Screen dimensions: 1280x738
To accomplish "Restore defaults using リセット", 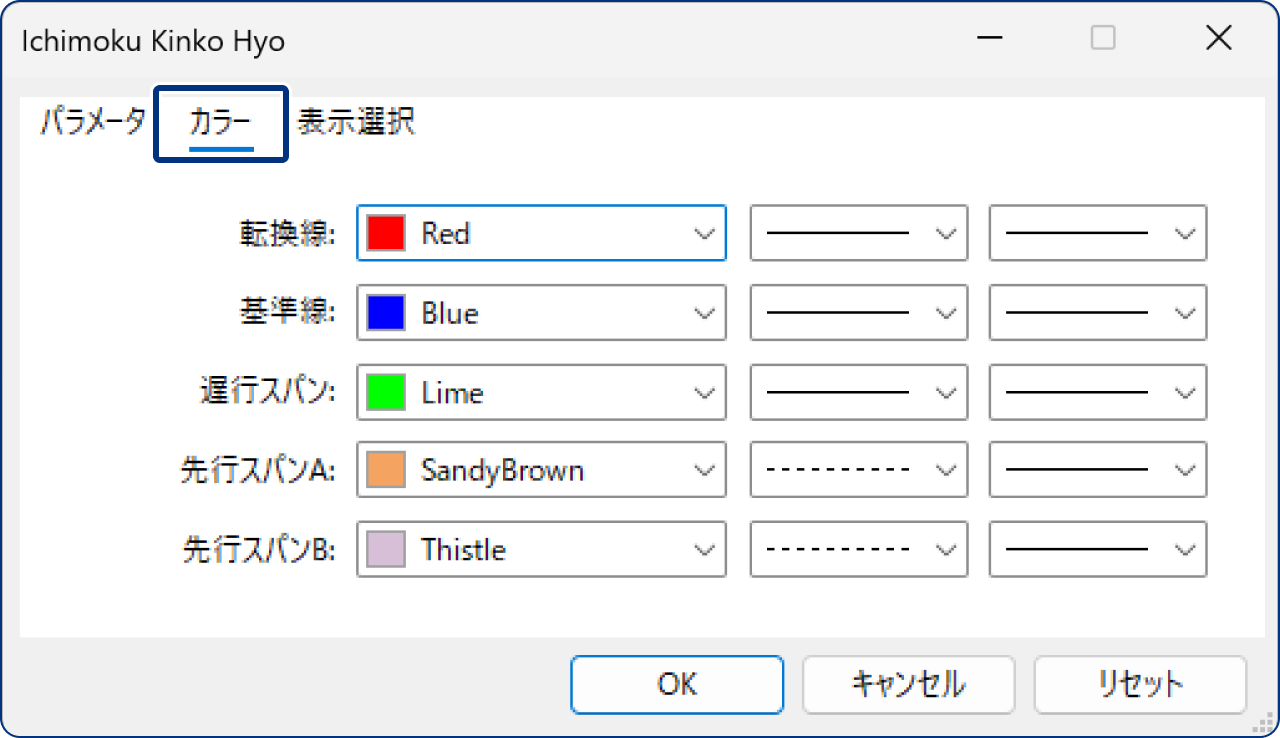I will click(x=1139, y=684).
